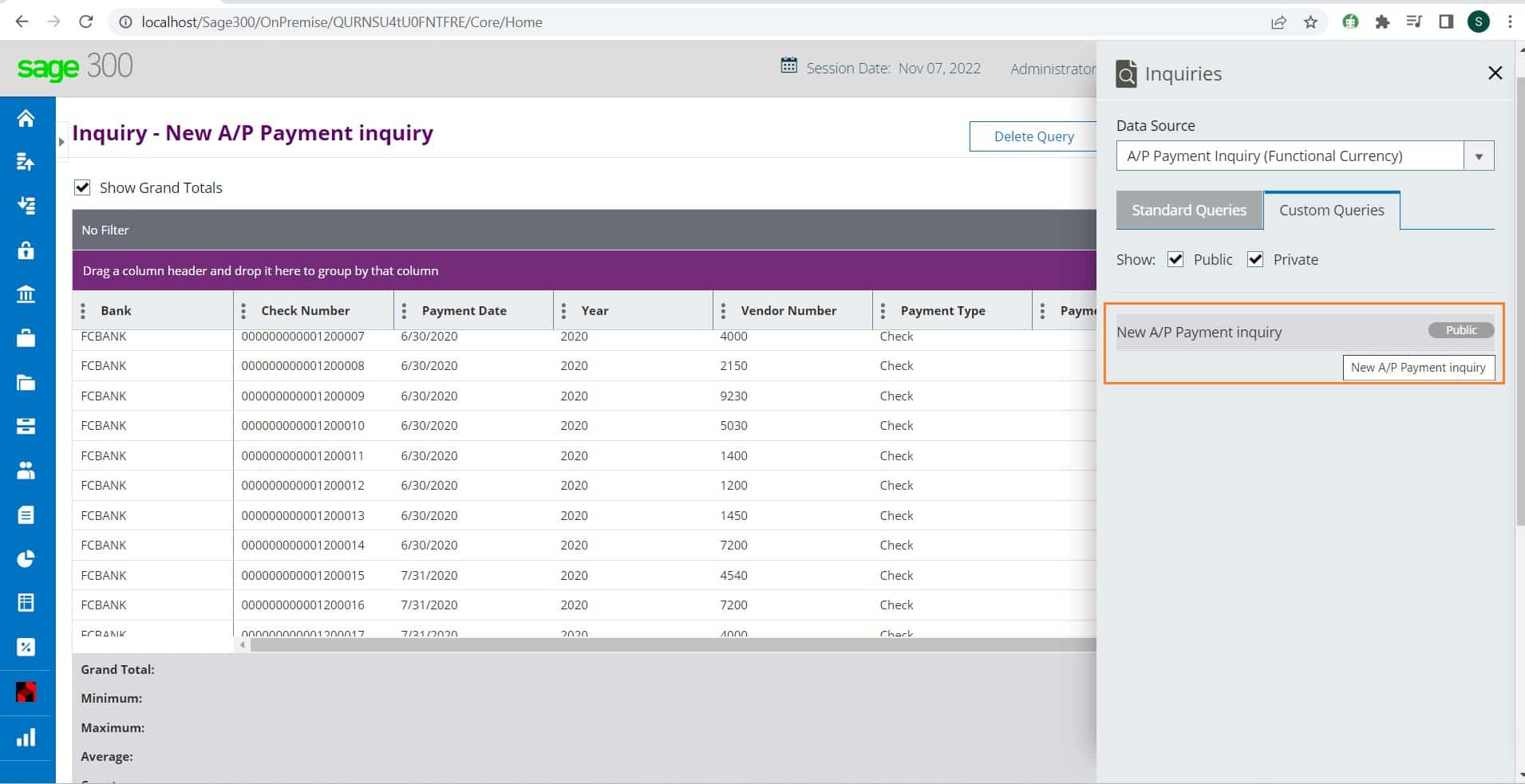Open the Vendor Number column menu dots
Screen dimensions: 1525x784
coord(723,310)
